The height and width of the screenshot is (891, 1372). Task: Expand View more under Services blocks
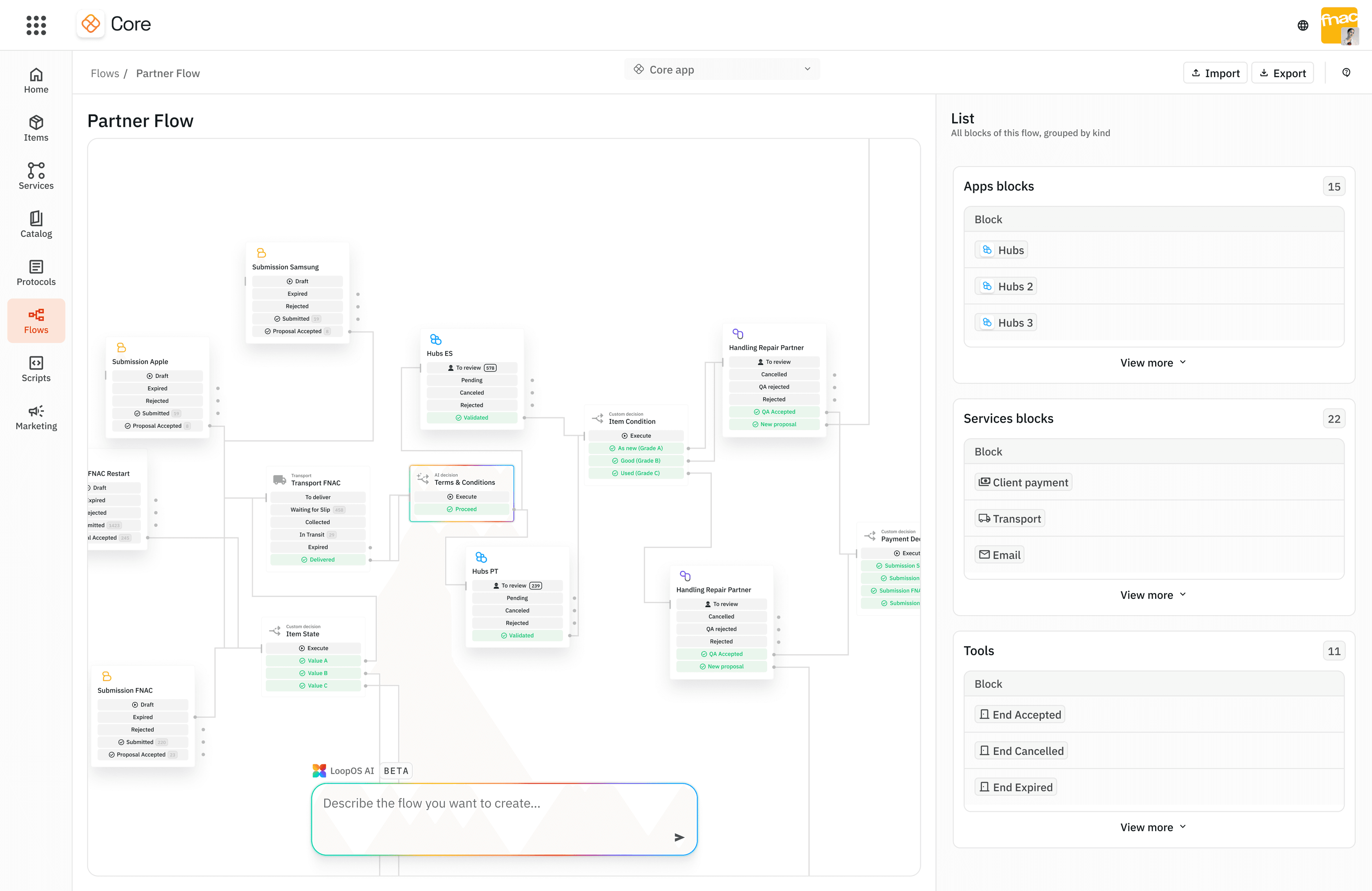click(x=1154, y=595)
